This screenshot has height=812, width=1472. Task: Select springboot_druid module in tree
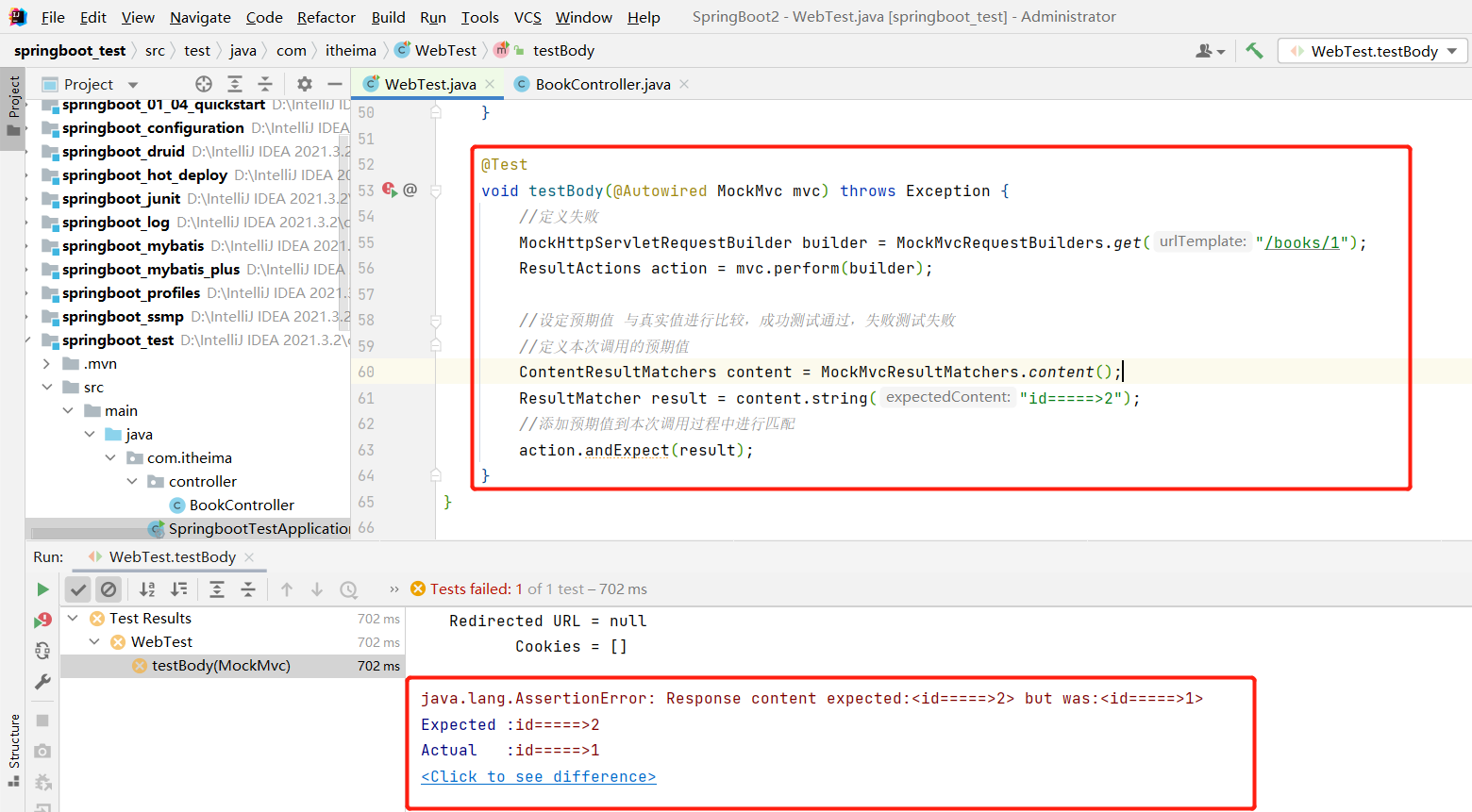(x=124, y=152)
